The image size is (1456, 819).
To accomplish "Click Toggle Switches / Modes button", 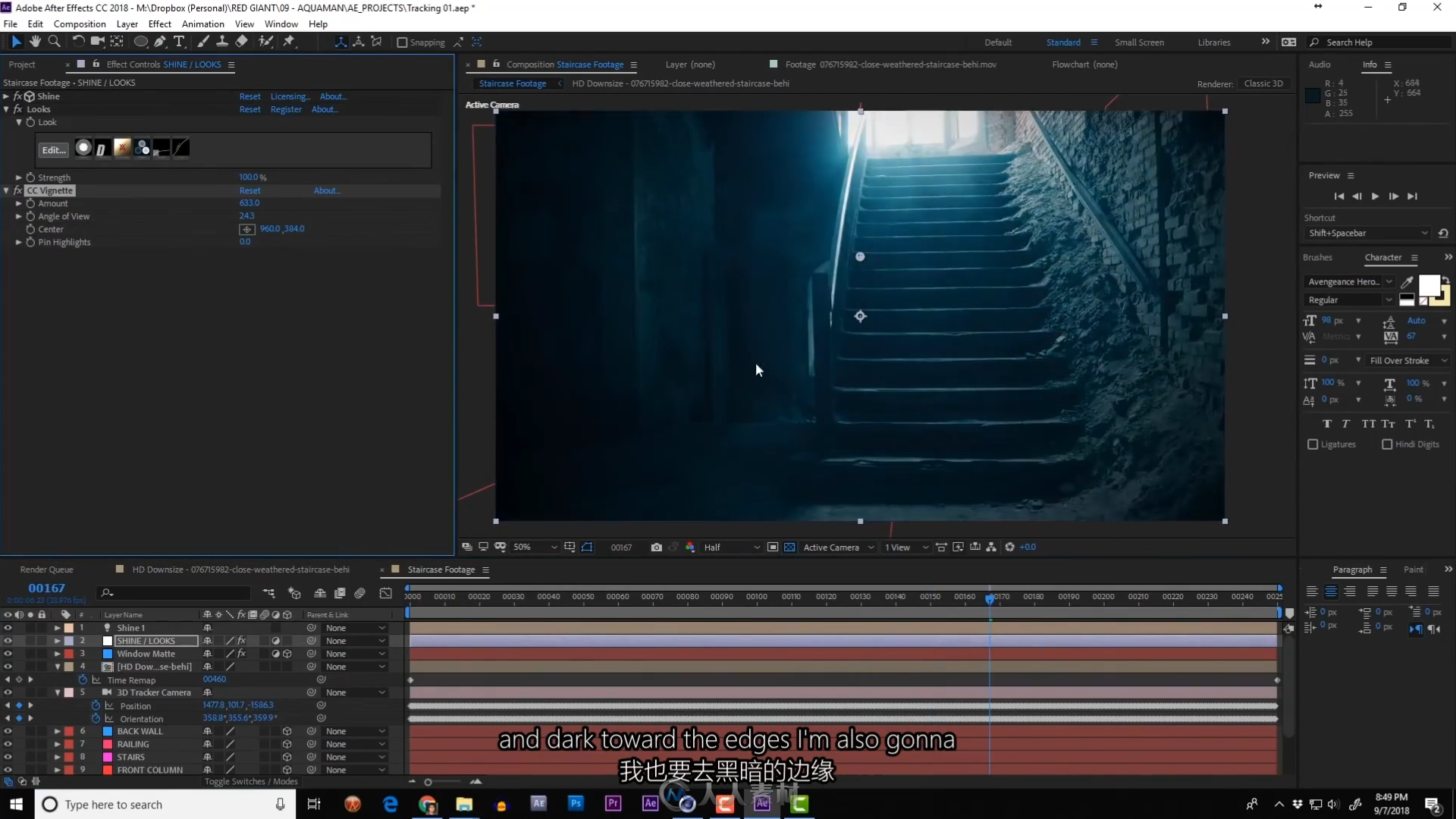I will point(251,782).
